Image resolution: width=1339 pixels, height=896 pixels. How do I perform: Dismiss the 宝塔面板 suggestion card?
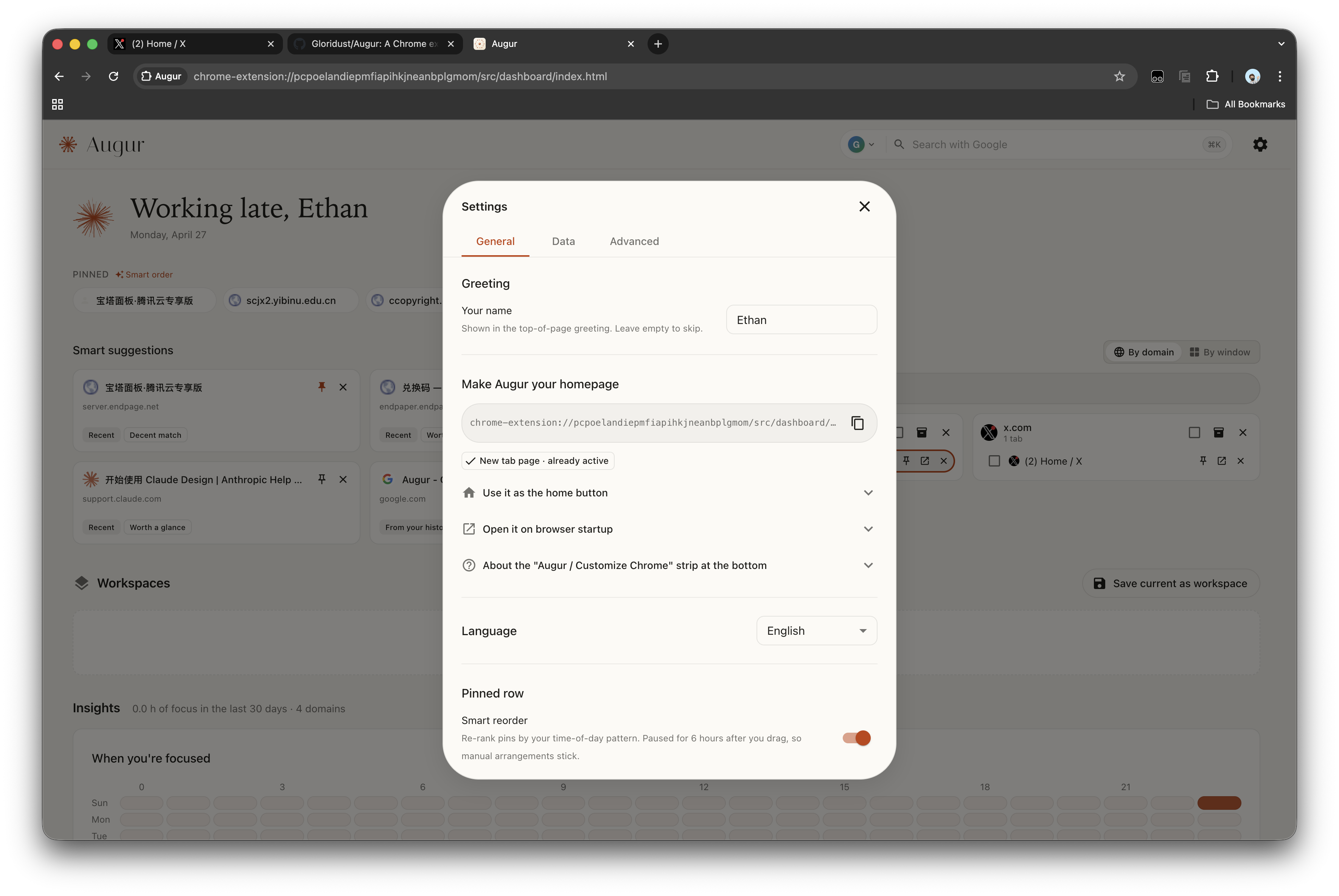[x=343, y=387]
